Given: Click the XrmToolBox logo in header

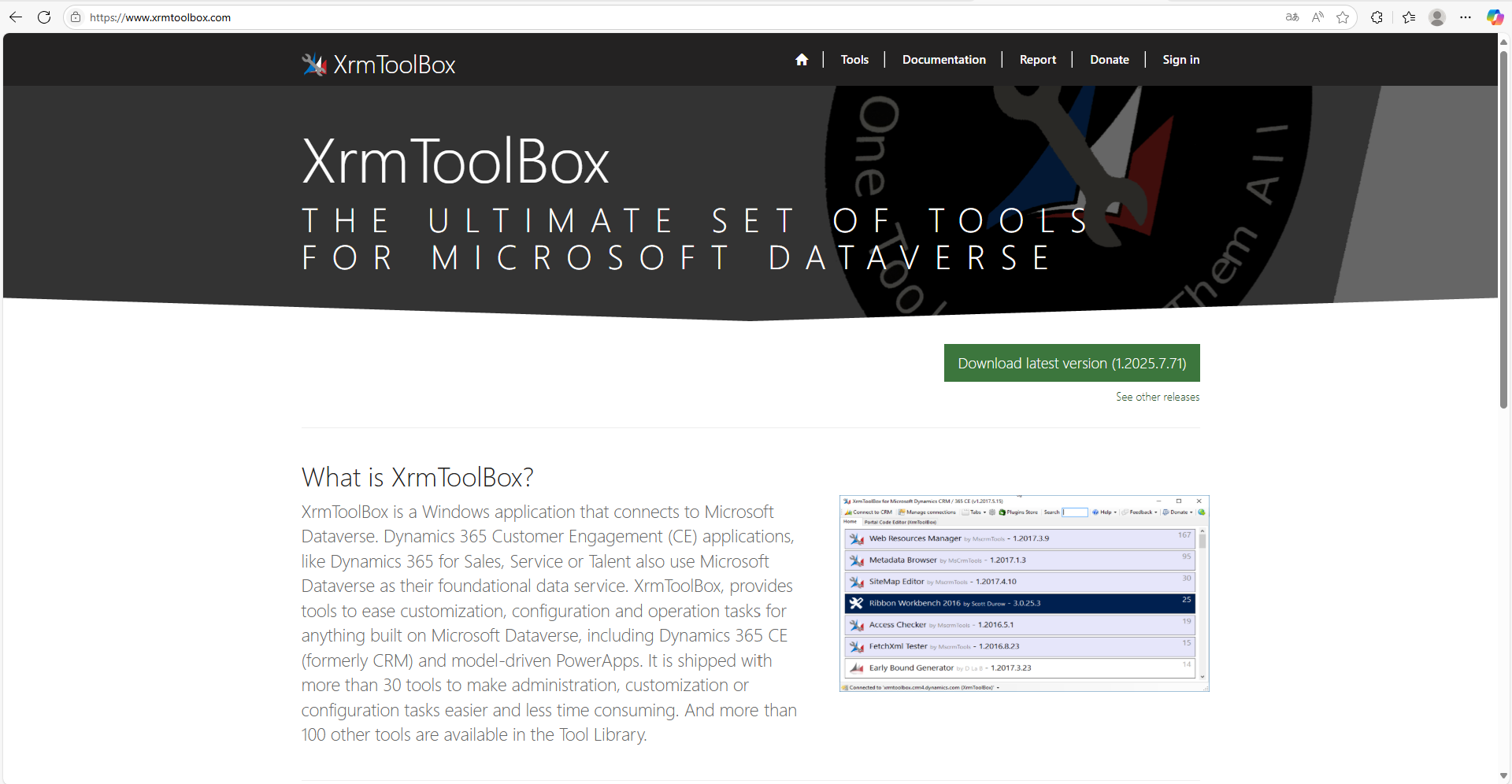Looking at the screenshot, I should point(379,64).
